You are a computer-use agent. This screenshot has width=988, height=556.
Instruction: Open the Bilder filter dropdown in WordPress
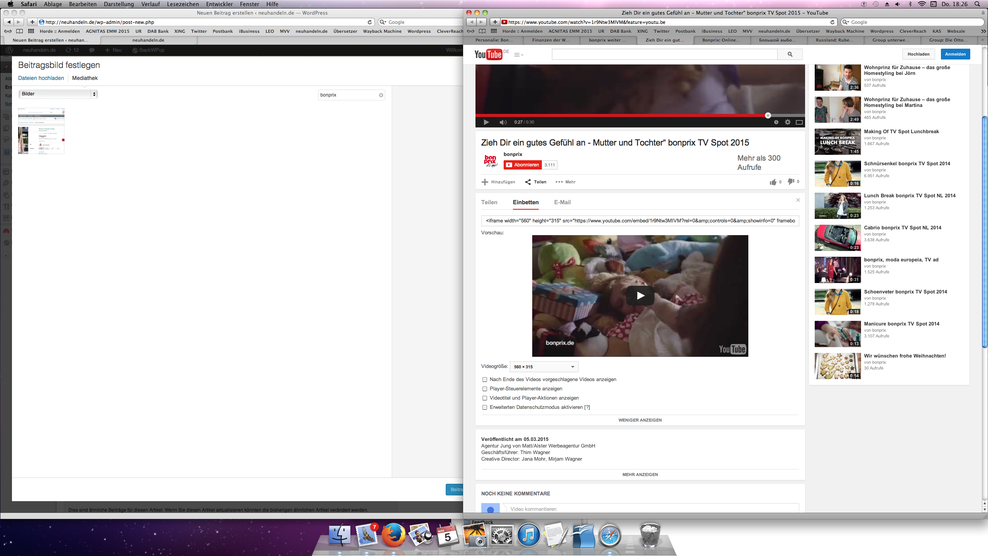[x=58, y=94]
